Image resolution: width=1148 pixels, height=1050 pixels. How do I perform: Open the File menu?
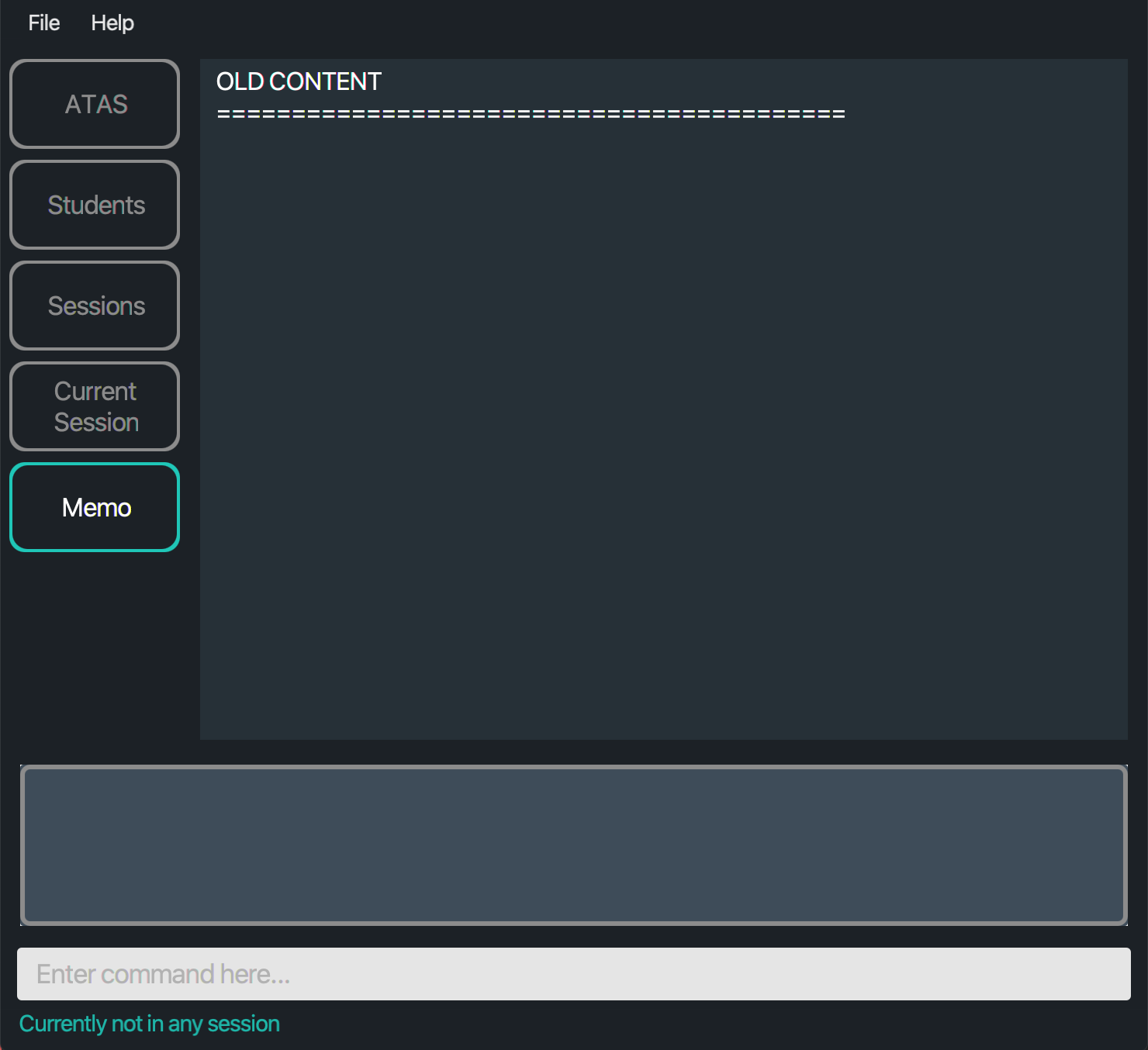(44, 23)
